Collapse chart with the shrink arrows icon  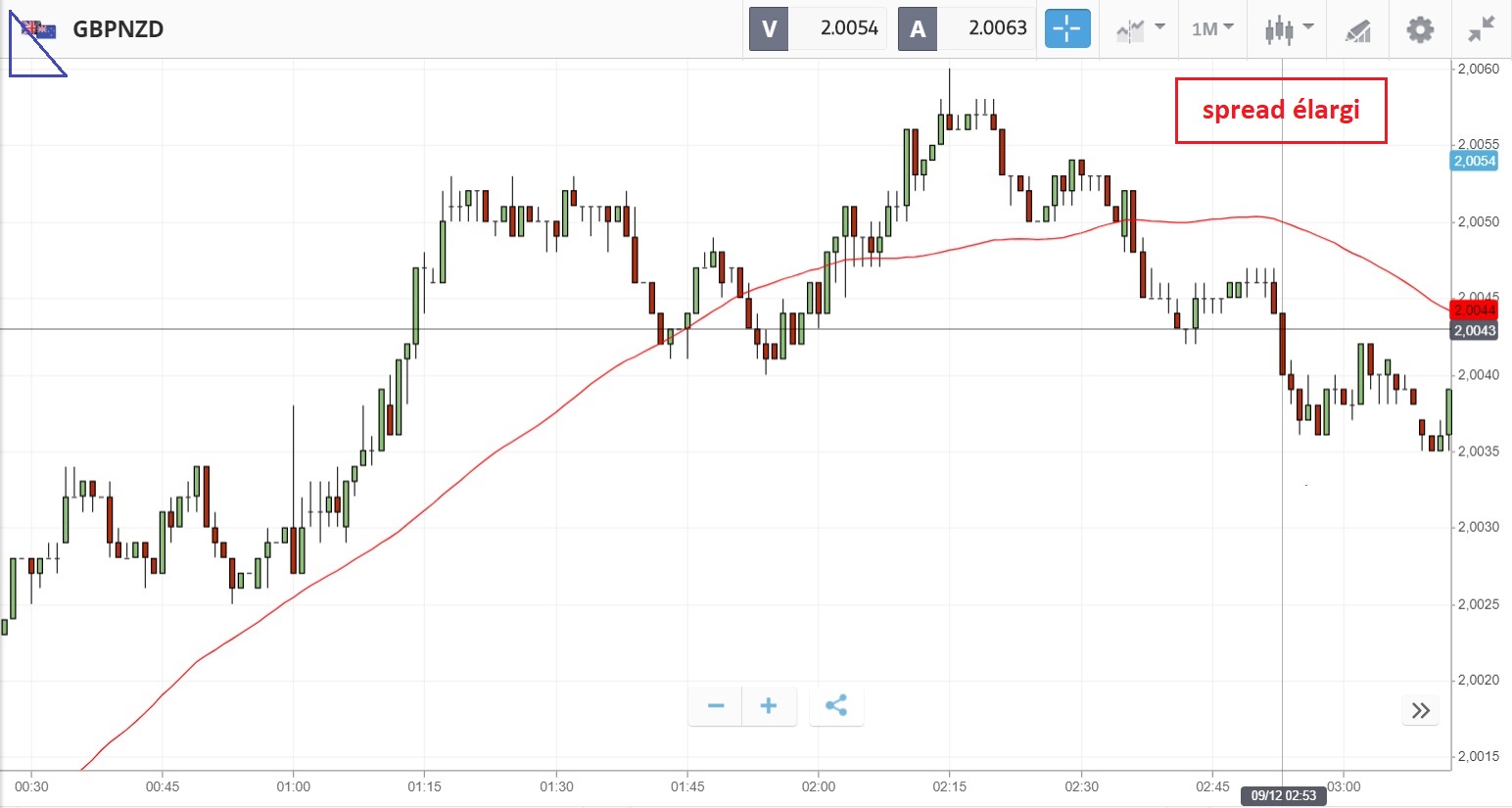(1482, 29)
